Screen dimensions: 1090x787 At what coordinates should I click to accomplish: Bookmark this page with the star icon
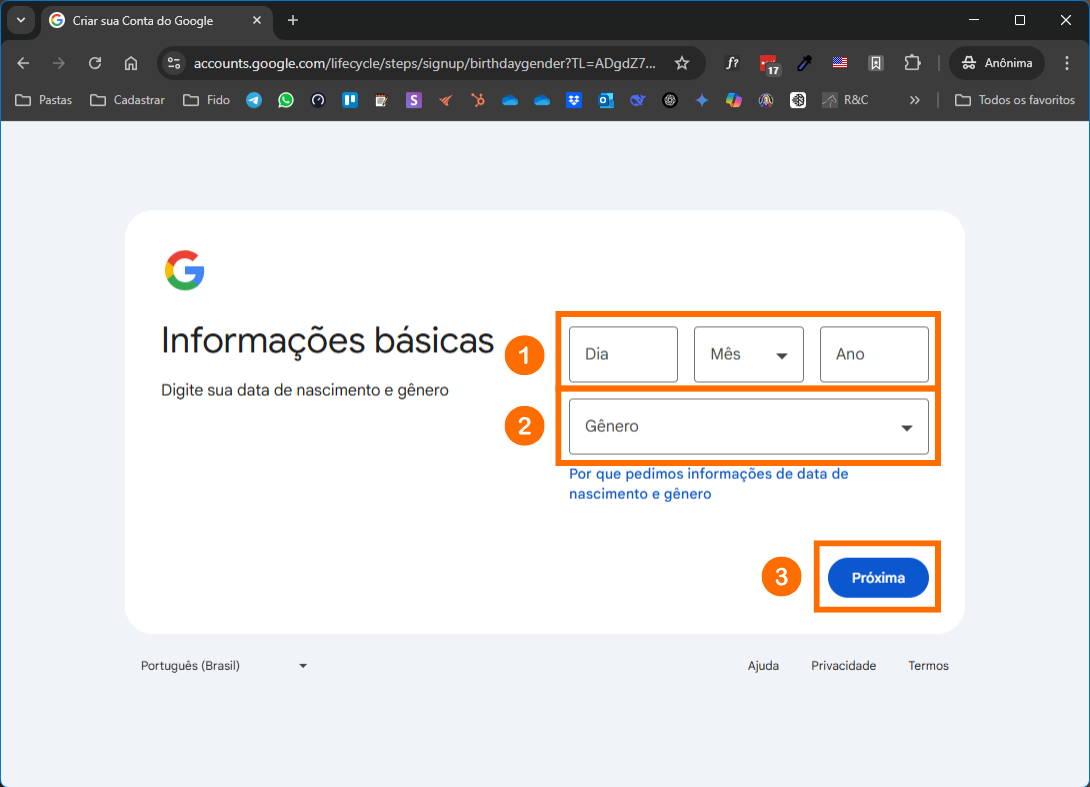pyautogui.click(x=682, y=63)
